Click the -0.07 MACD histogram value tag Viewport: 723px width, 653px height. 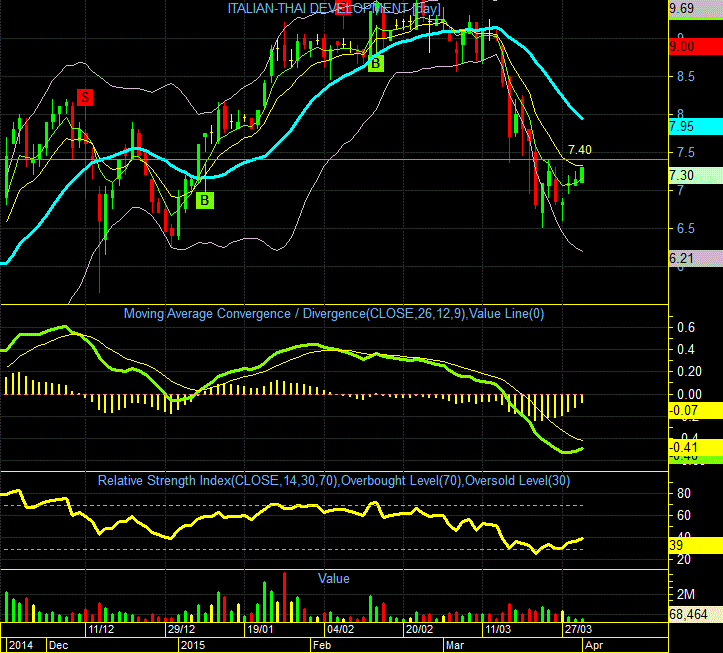pyautogui.click(x=696, y=410)
